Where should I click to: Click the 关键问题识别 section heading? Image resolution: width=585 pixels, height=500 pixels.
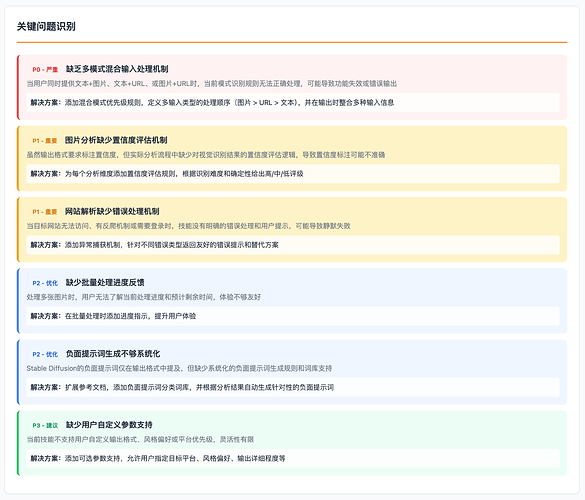tap(46, 26)
